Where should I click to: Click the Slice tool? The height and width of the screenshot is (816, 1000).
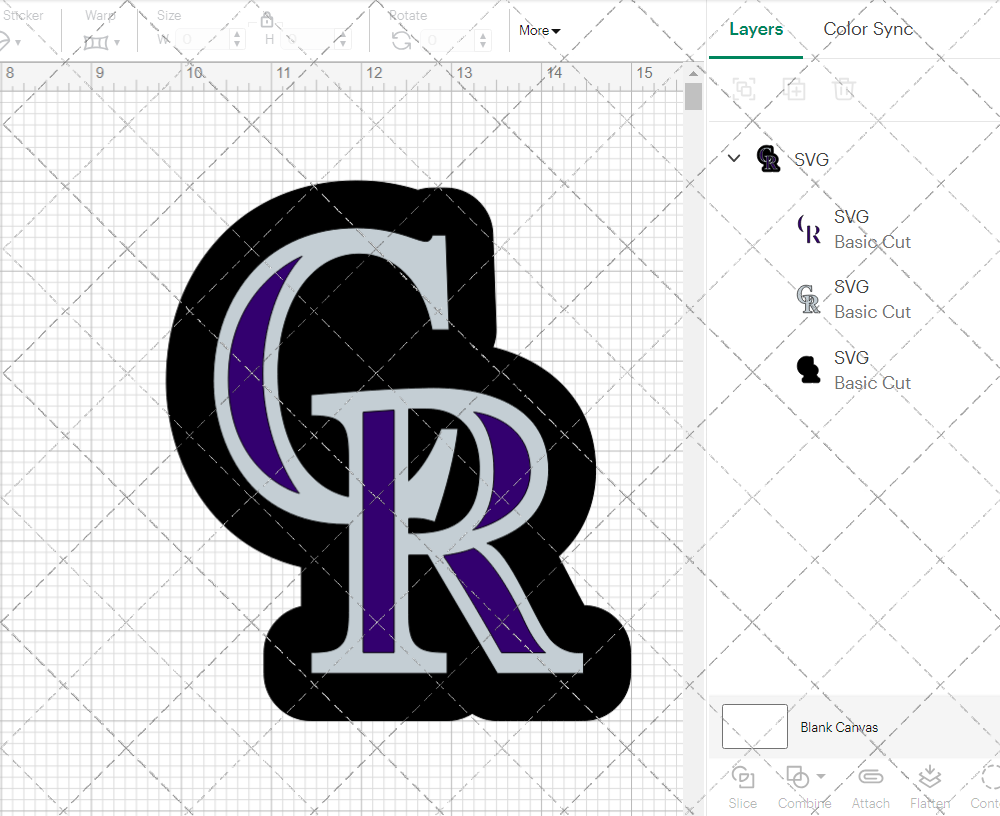743,787
